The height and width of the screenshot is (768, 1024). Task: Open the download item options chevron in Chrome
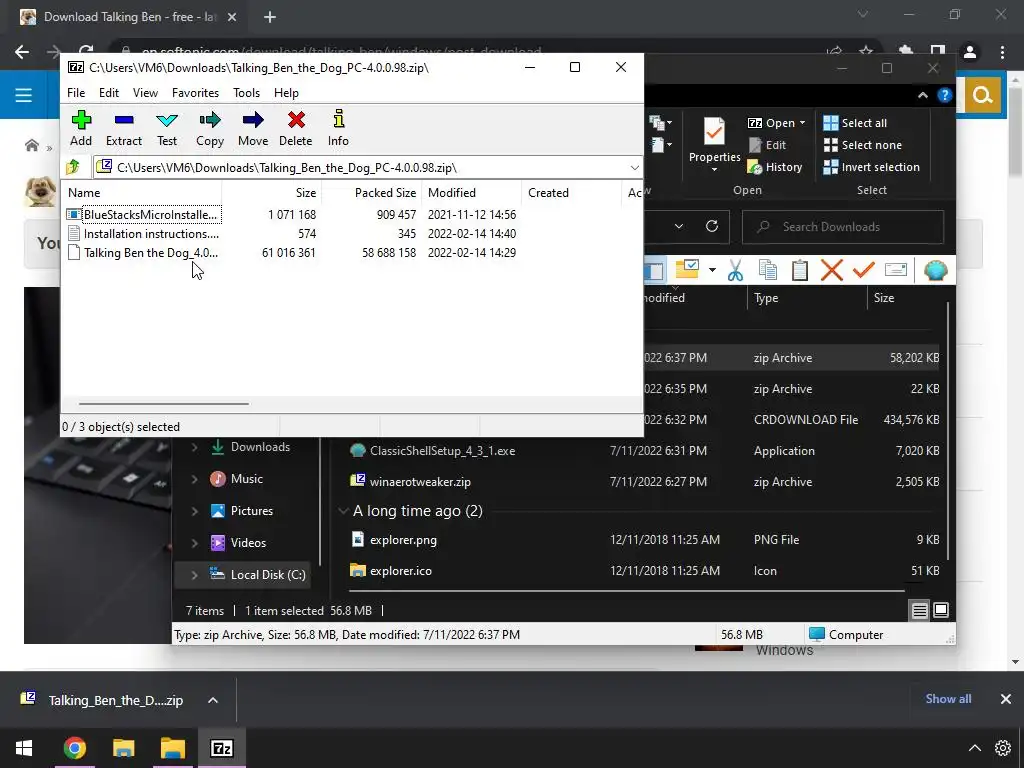pyautogui.click(x=213, y=700)
